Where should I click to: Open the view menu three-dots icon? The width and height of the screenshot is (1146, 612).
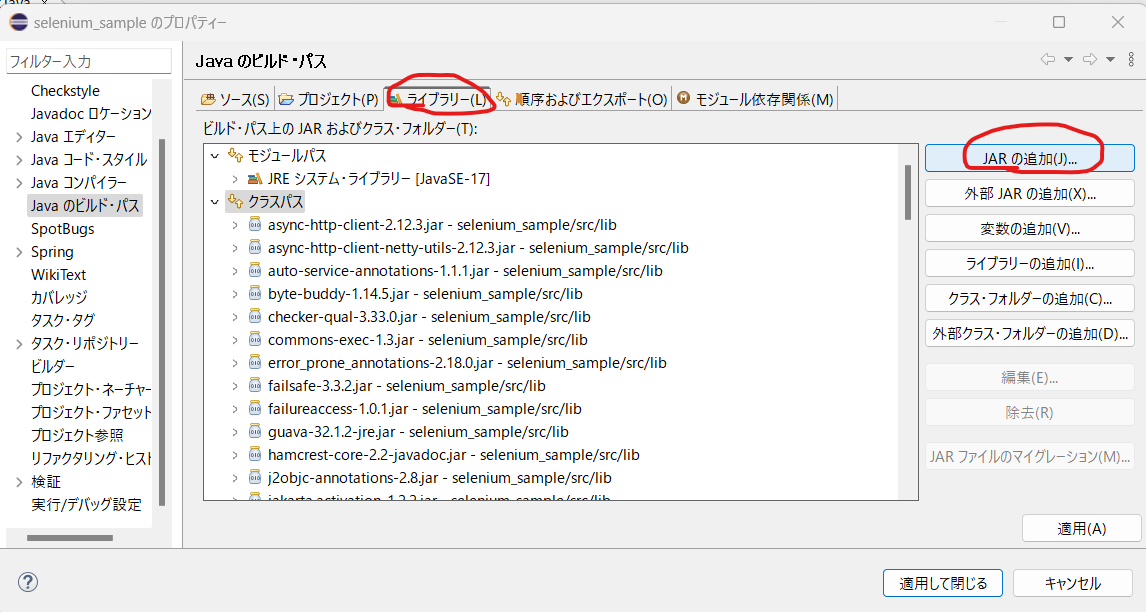tap(1132, 59)
